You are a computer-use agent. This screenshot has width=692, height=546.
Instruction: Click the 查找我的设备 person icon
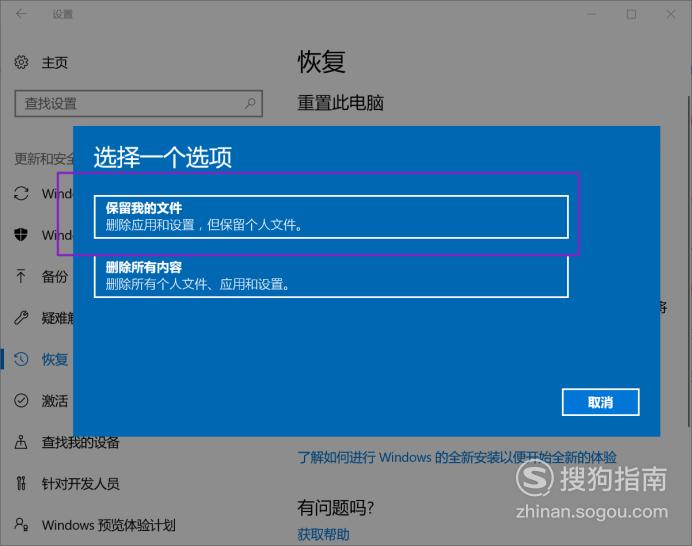21,442
